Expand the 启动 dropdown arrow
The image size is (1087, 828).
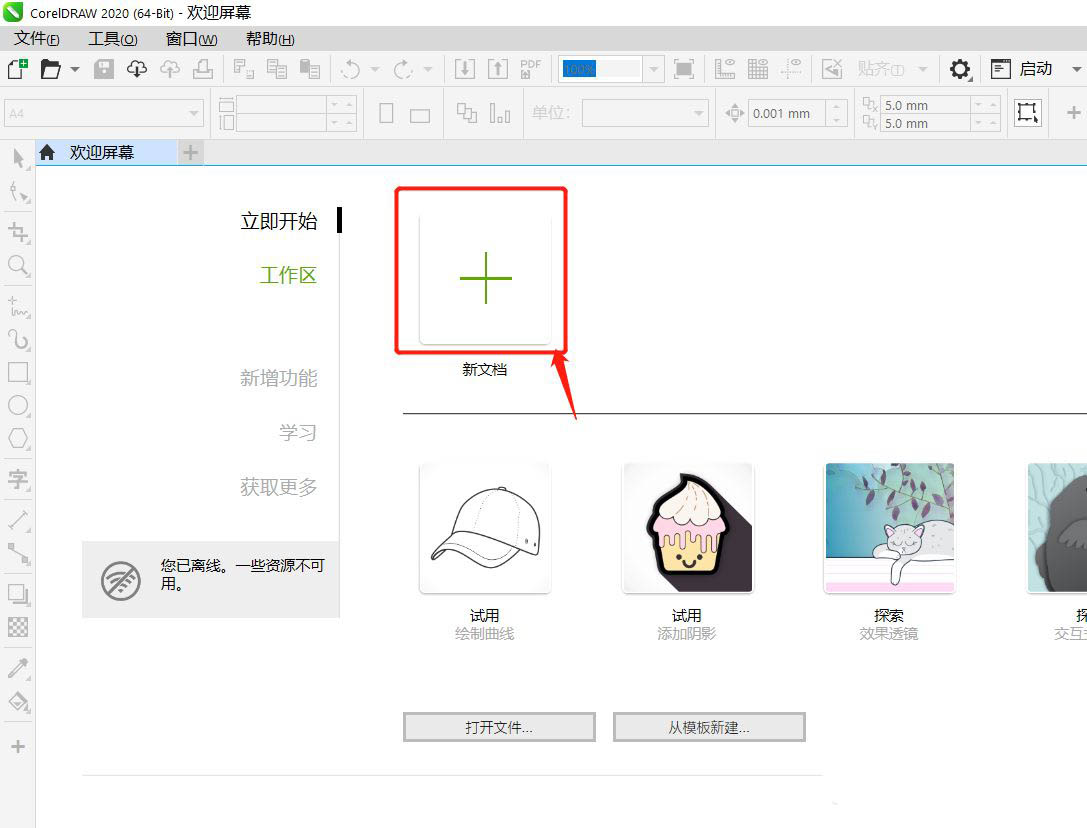point(1076,69)
